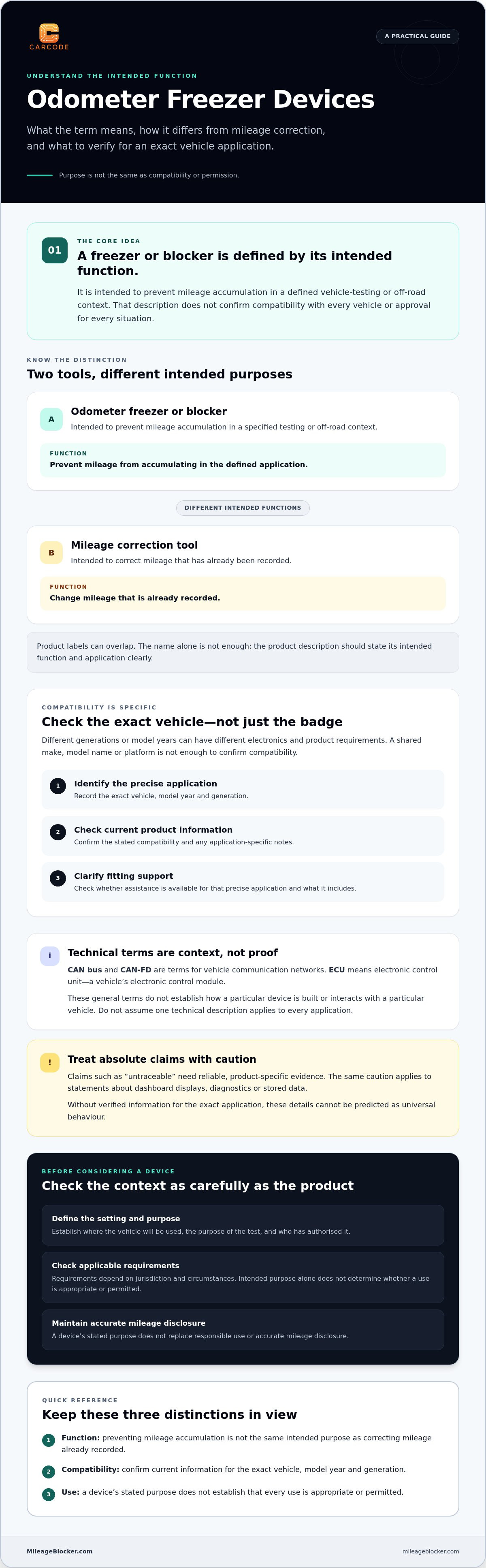Click the yellow B badge icon

coord(51,553)
